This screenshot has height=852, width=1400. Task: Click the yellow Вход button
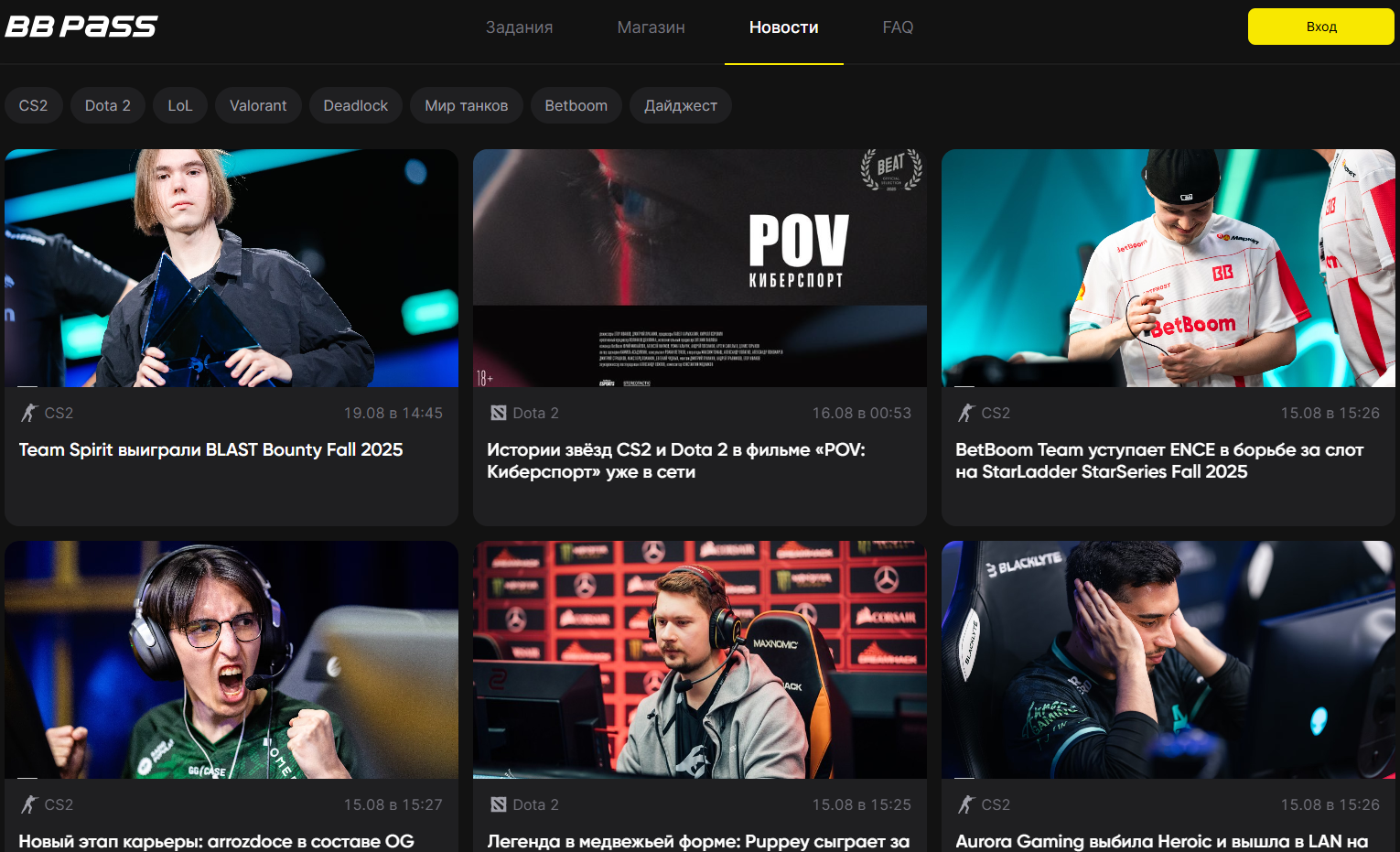tap(1320, 27)
